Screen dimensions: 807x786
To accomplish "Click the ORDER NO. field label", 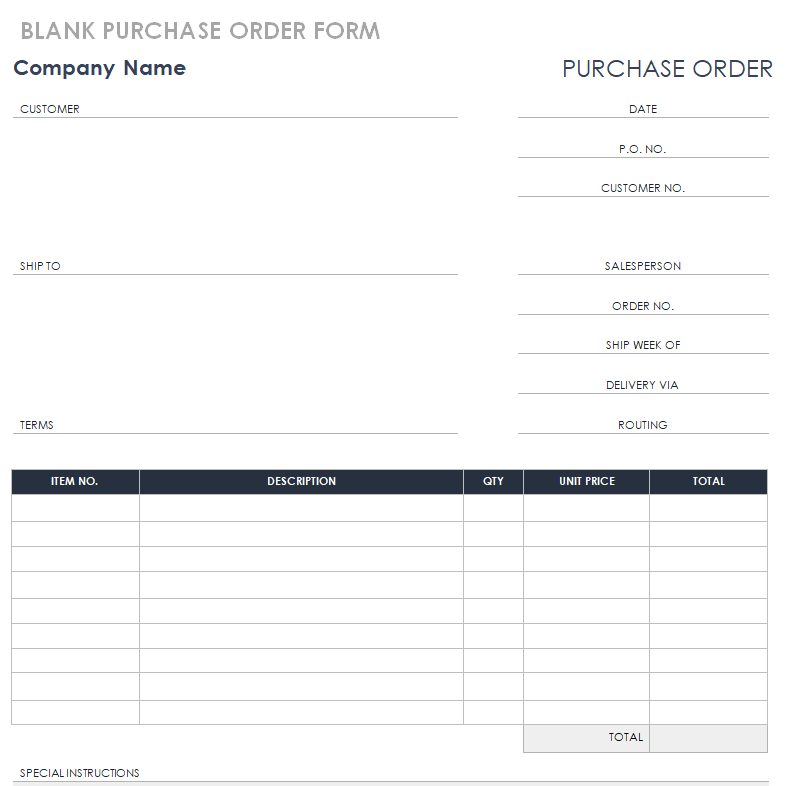I will click(643, 306).
